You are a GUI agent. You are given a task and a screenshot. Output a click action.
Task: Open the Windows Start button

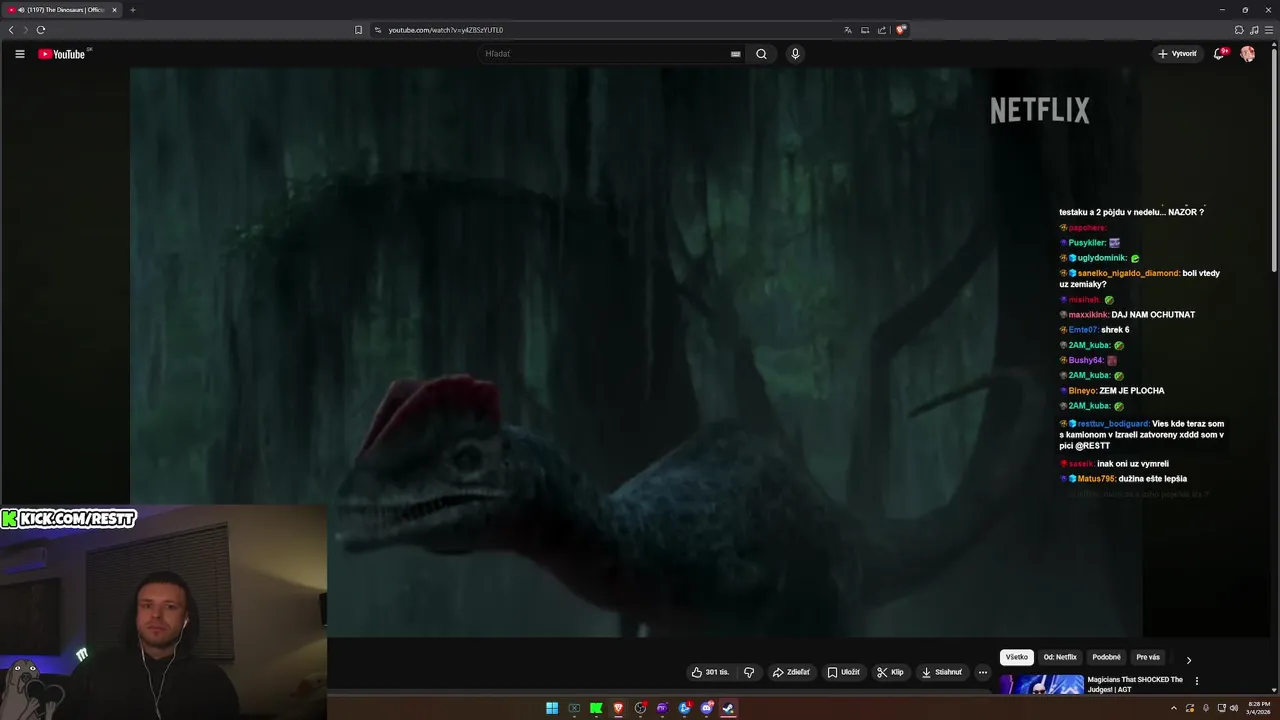tap(552, 708)
